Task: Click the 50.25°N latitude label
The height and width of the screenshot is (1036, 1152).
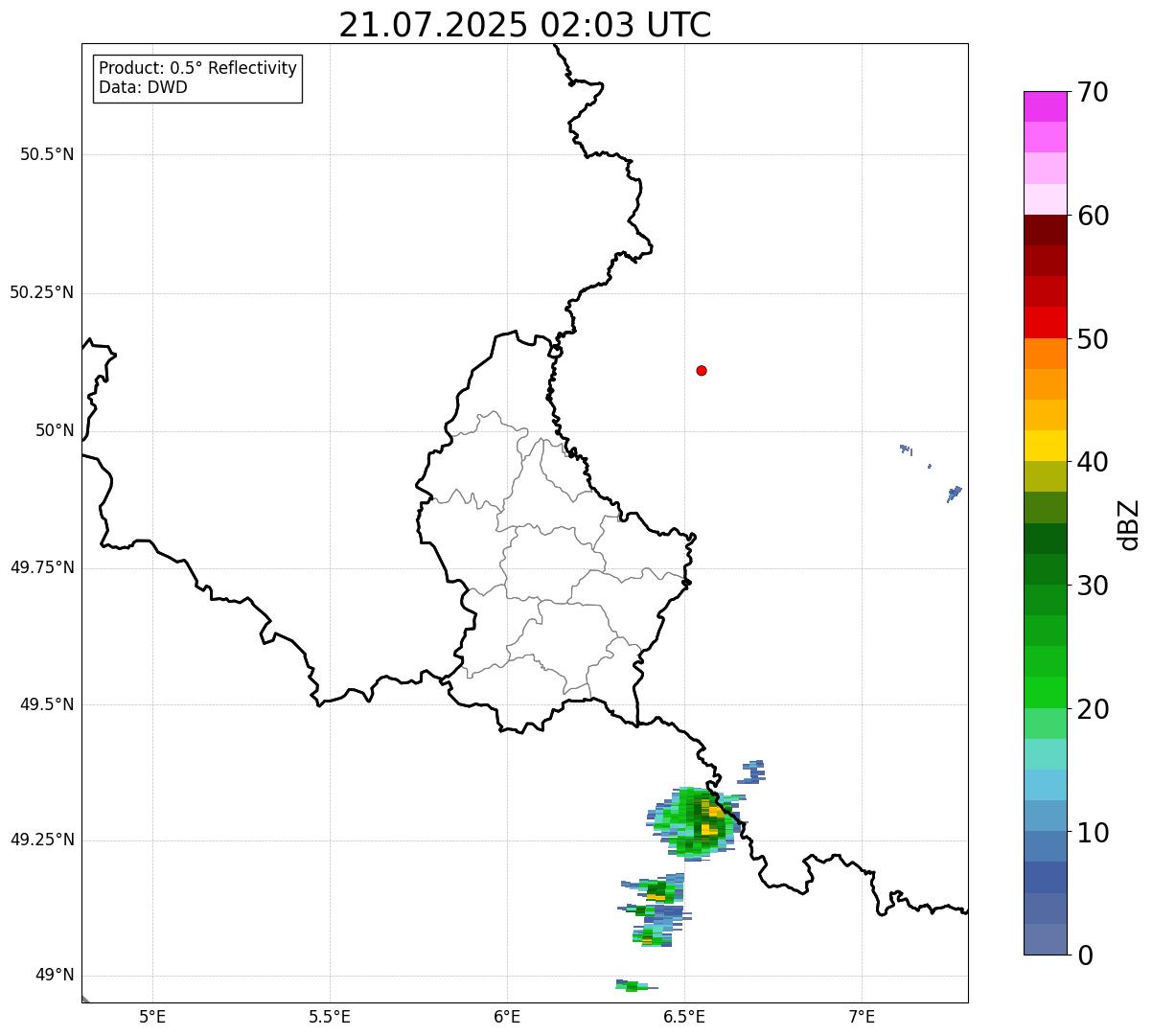Action: 42,292
